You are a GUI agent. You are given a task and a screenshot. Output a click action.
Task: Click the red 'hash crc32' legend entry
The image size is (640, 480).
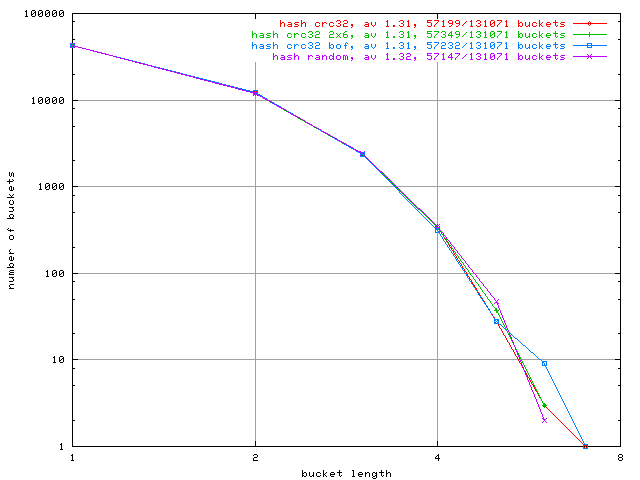click(422, 24)
